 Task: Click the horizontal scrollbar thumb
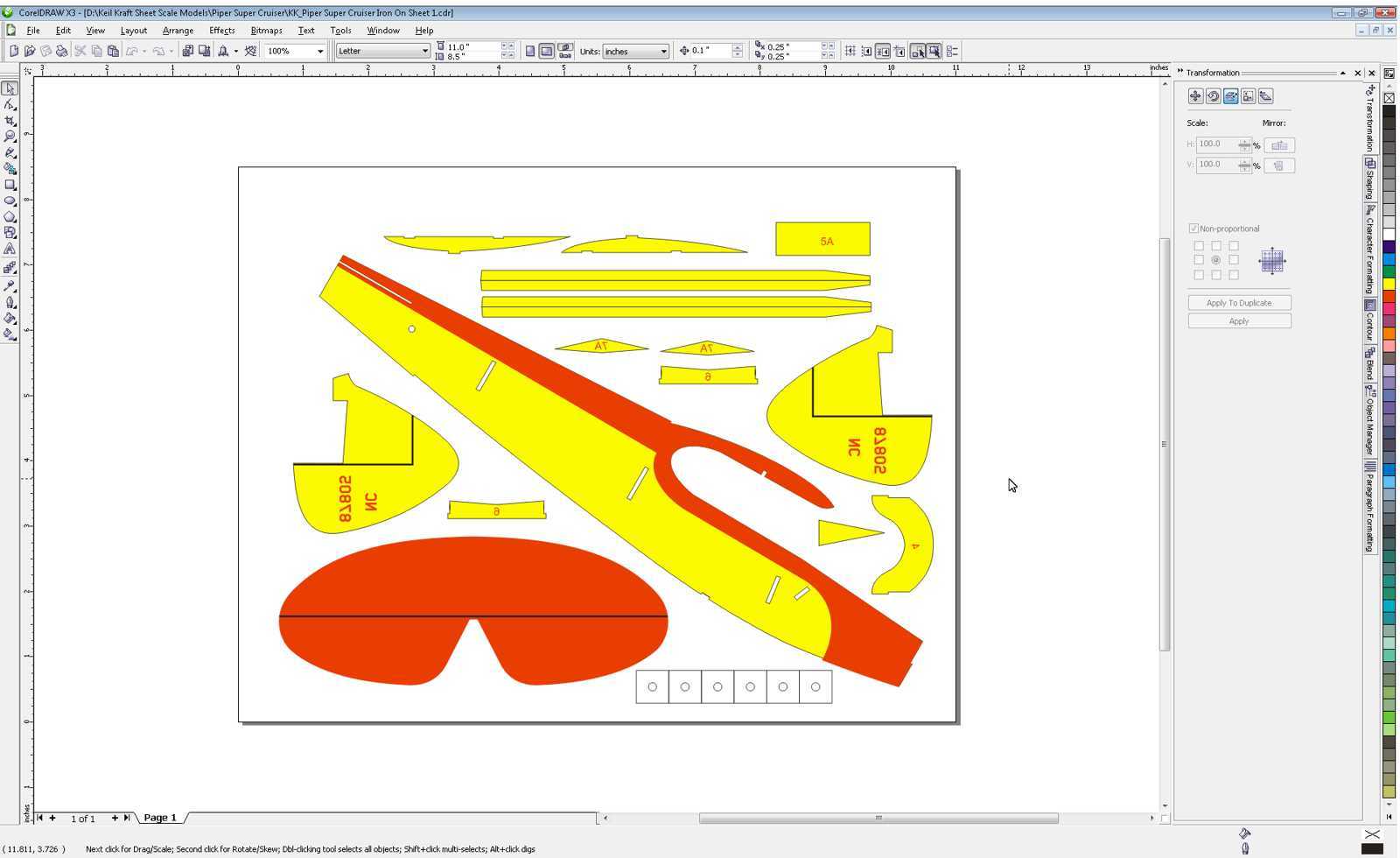878,819
